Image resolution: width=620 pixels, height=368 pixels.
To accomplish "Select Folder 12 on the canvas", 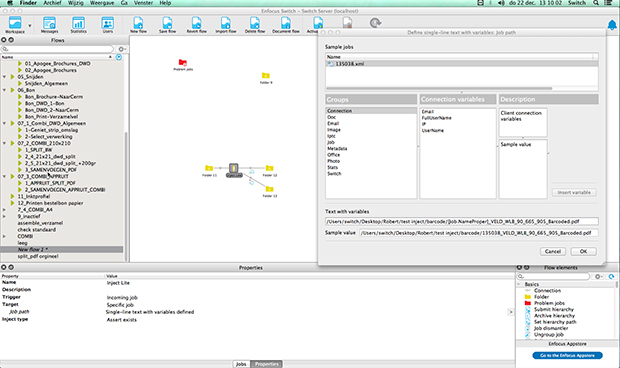I will (270, 168).
